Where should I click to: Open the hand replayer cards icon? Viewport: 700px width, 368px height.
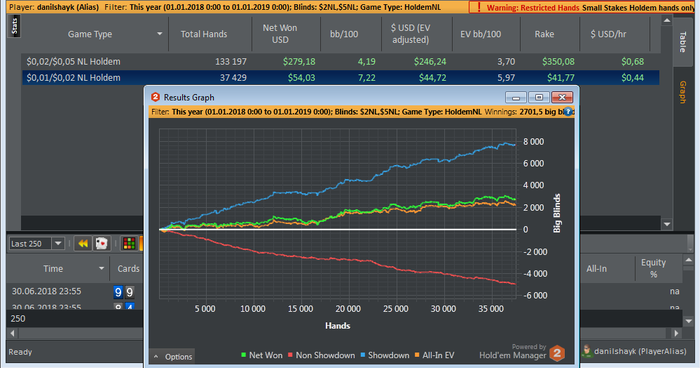[x=102, y=243]
